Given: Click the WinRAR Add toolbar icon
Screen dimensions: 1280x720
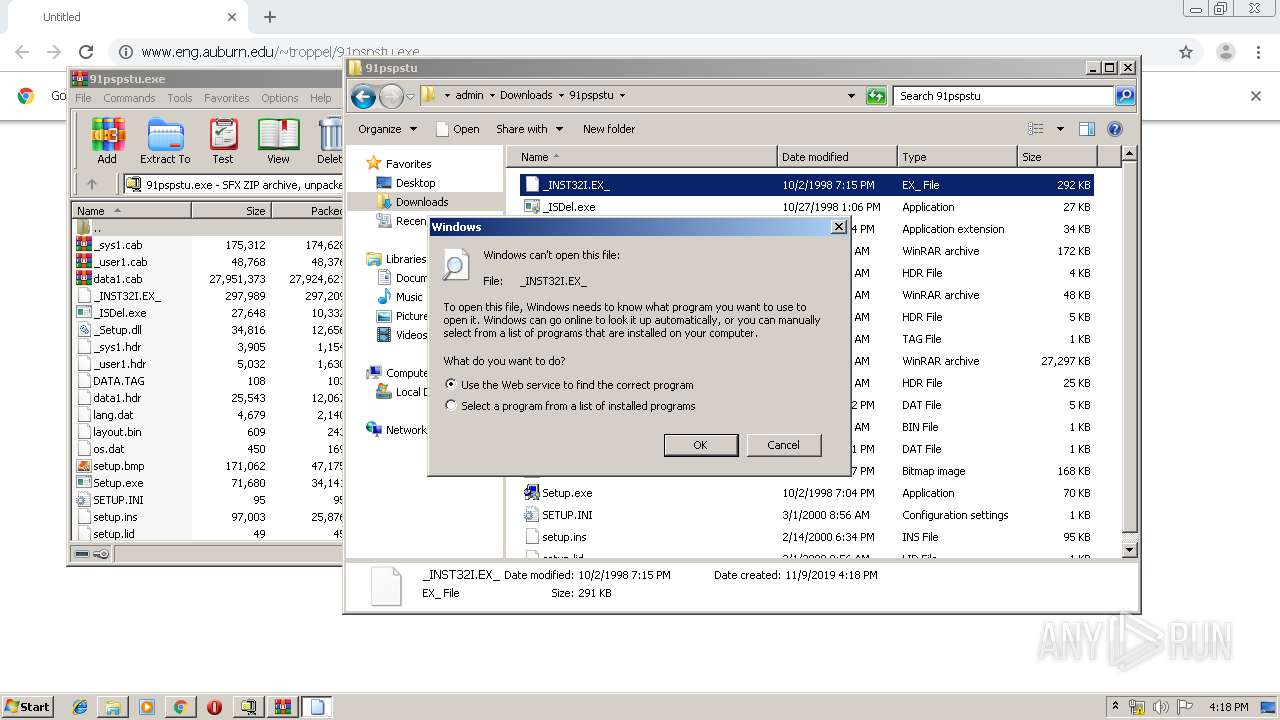Looking at the screenshot, I should 107,140.
